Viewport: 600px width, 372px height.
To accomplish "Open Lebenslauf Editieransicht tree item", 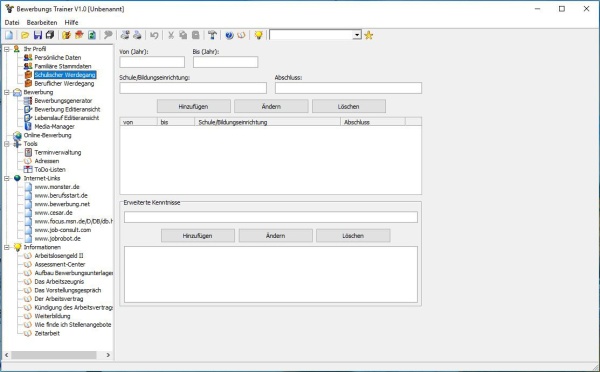I will 67,118.
